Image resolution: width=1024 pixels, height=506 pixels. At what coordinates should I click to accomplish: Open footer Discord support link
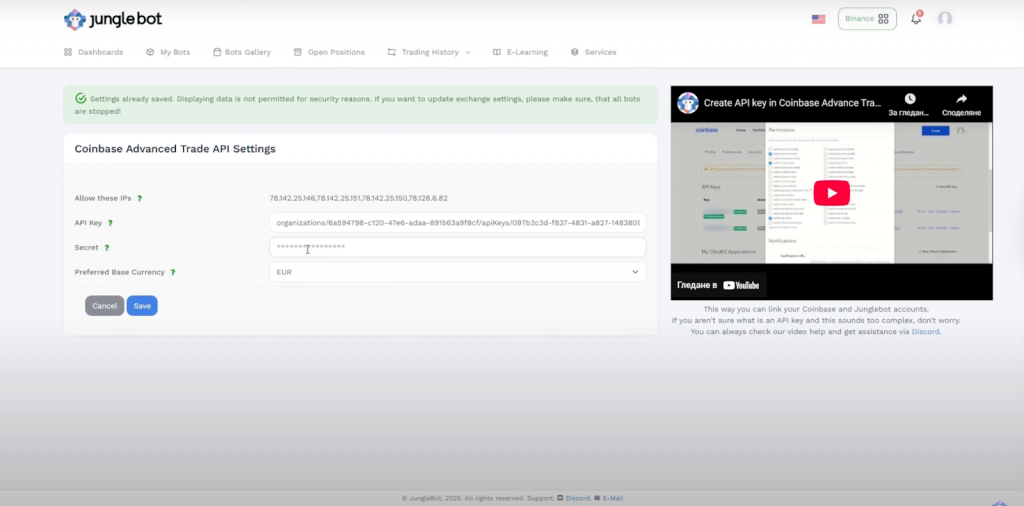(578, 498)
